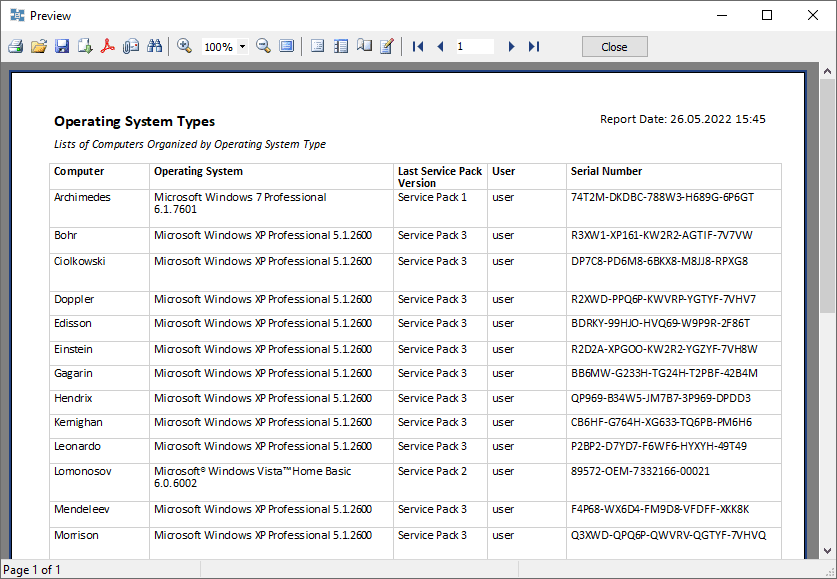Edit the page with the pencil icon

pyautogui.click(x=387, y=46)
